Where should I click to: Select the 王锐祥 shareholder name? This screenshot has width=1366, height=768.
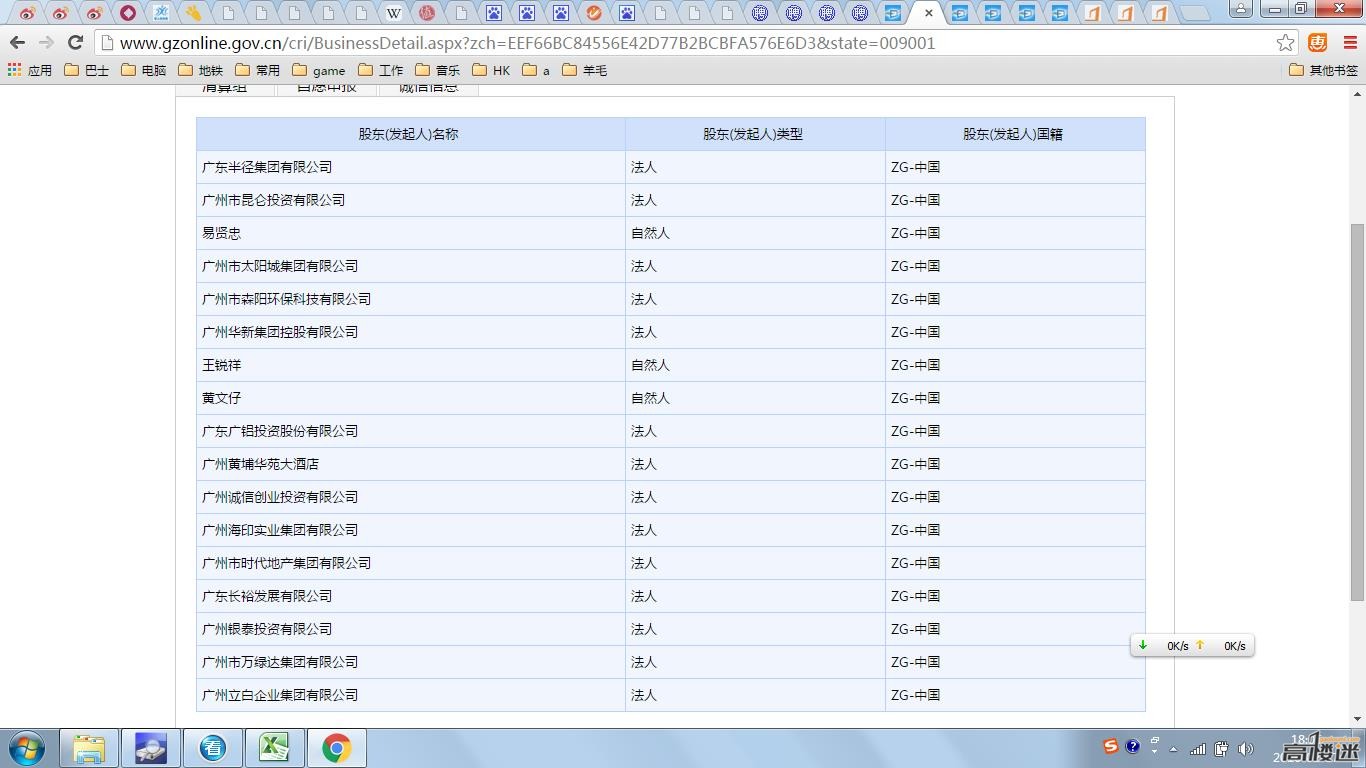pyautogui.click(x=222, y=365)
